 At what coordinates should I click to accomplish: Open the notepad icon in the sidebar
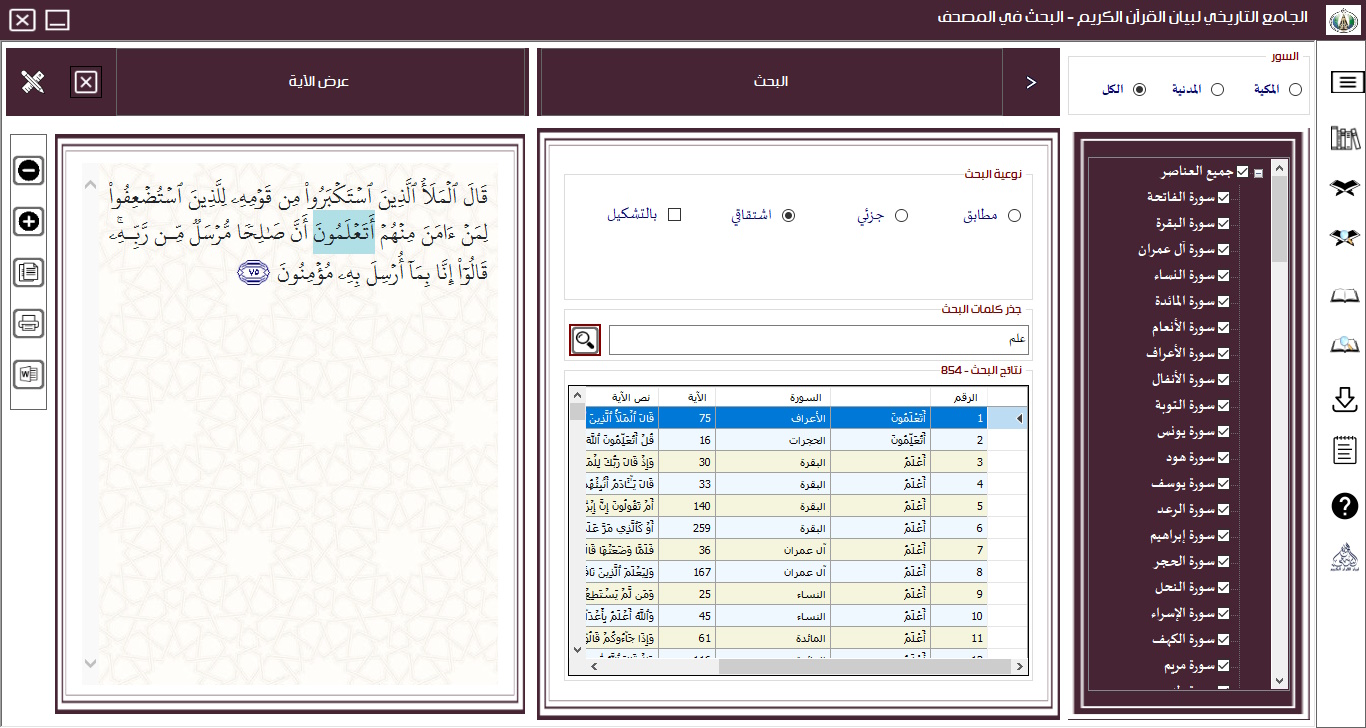[x=1346, y=450]
